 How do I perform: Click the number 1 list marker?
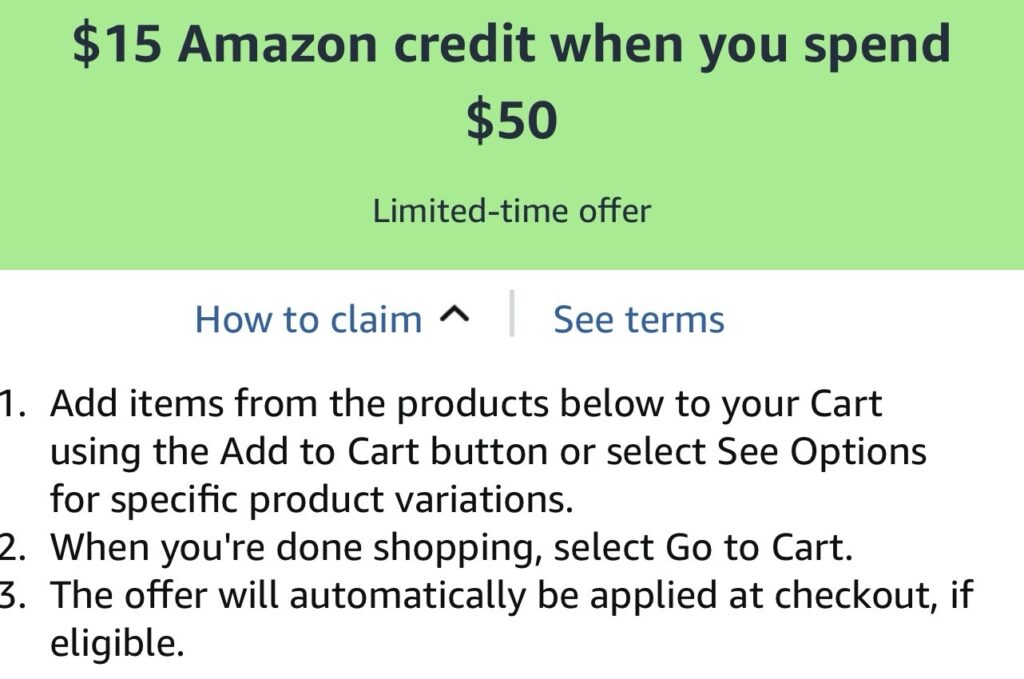[12, 405]
